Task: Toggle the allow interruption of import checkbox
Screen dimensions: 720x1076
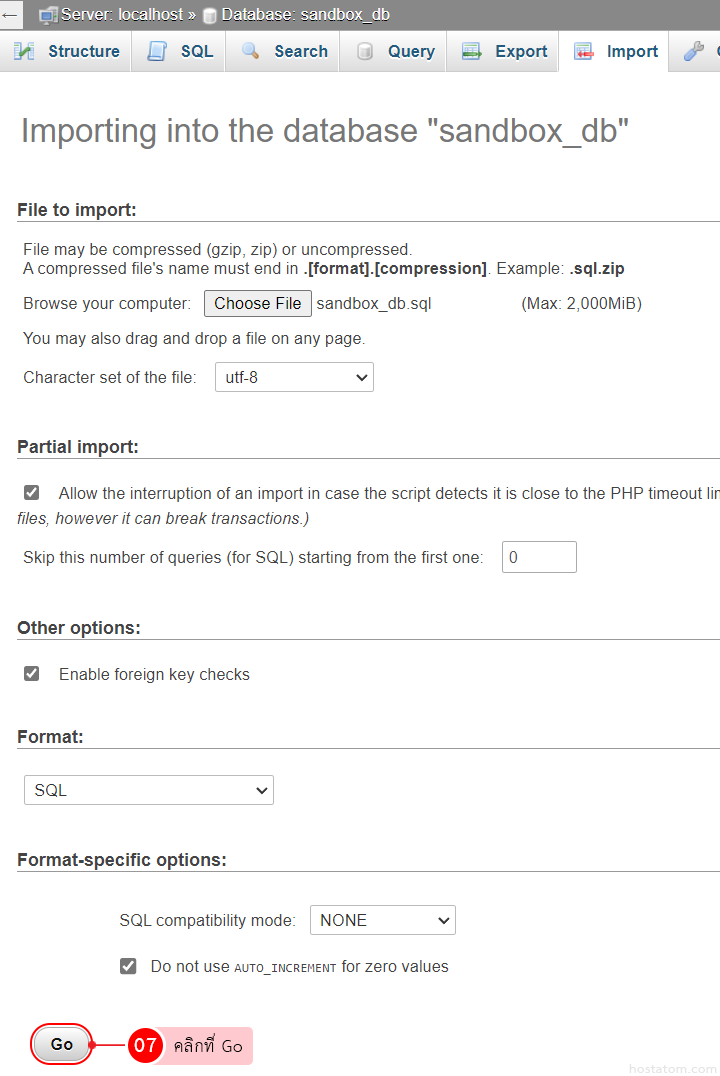Action: tap(32, 493)
